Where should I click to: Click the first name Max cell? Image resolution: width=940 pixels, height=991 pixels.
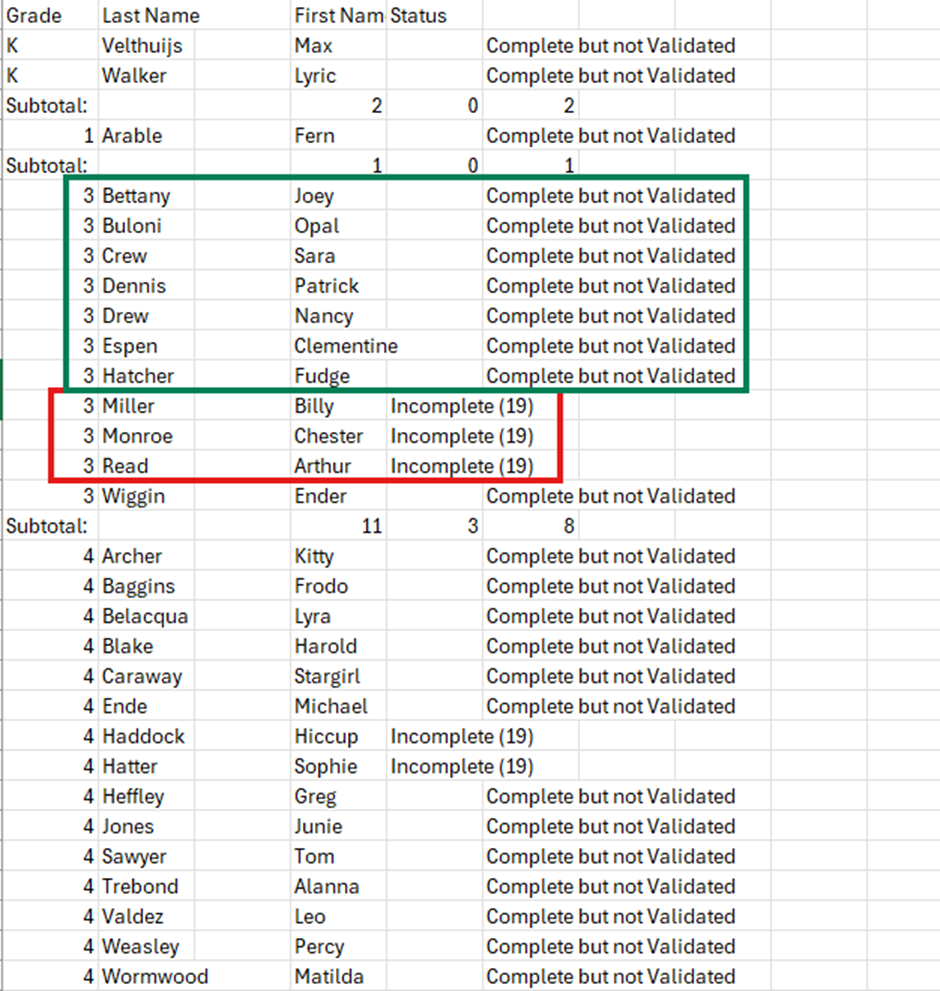click(x=338, y=46)
